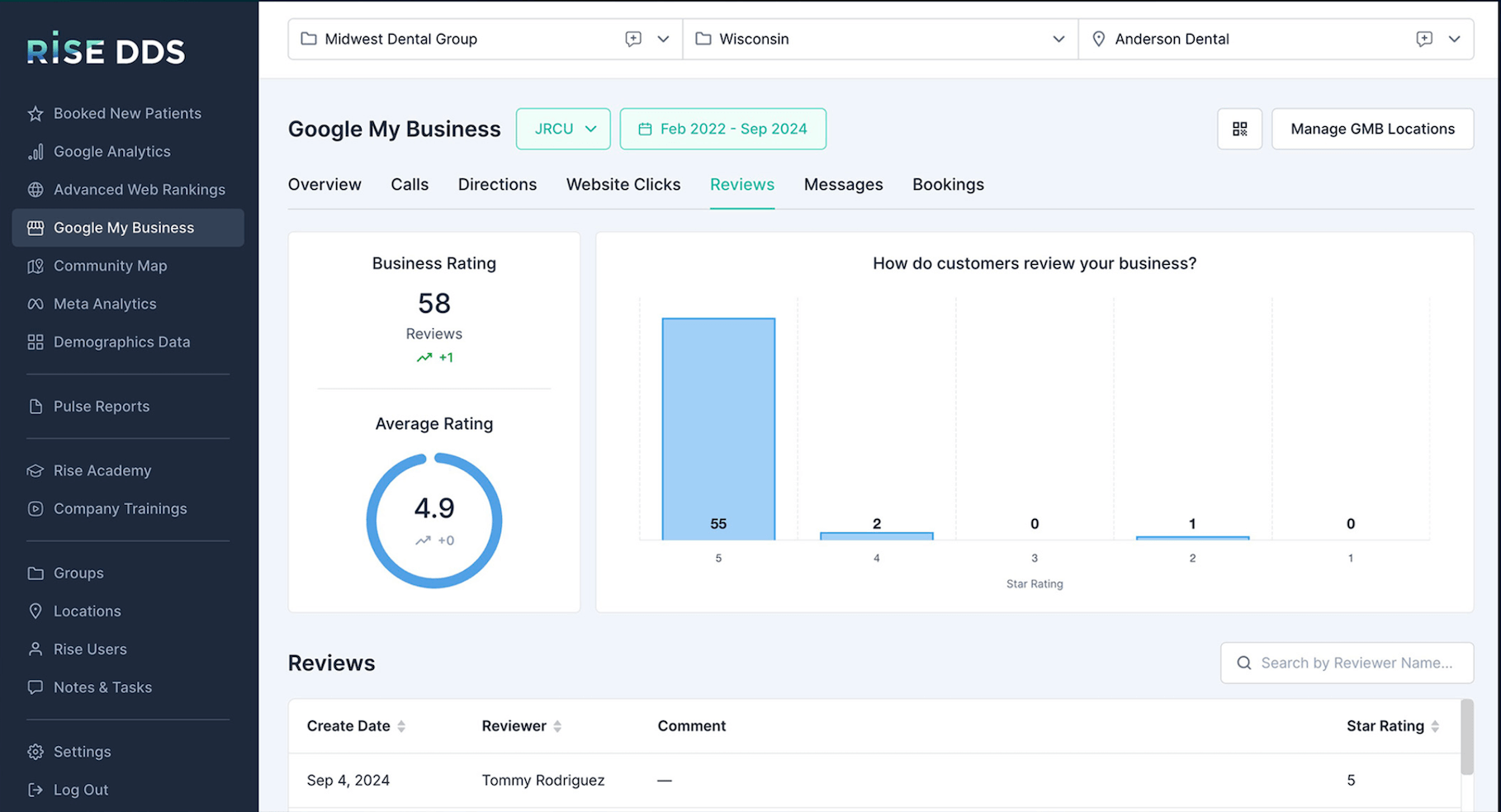
Task: Switch to the Website Clicks tab
Action: click(623, 185)
